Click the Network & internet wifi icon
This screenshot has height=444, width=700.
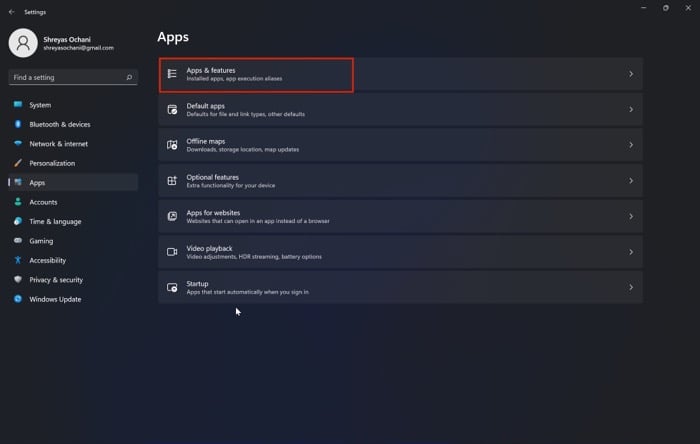pos(18,143)
